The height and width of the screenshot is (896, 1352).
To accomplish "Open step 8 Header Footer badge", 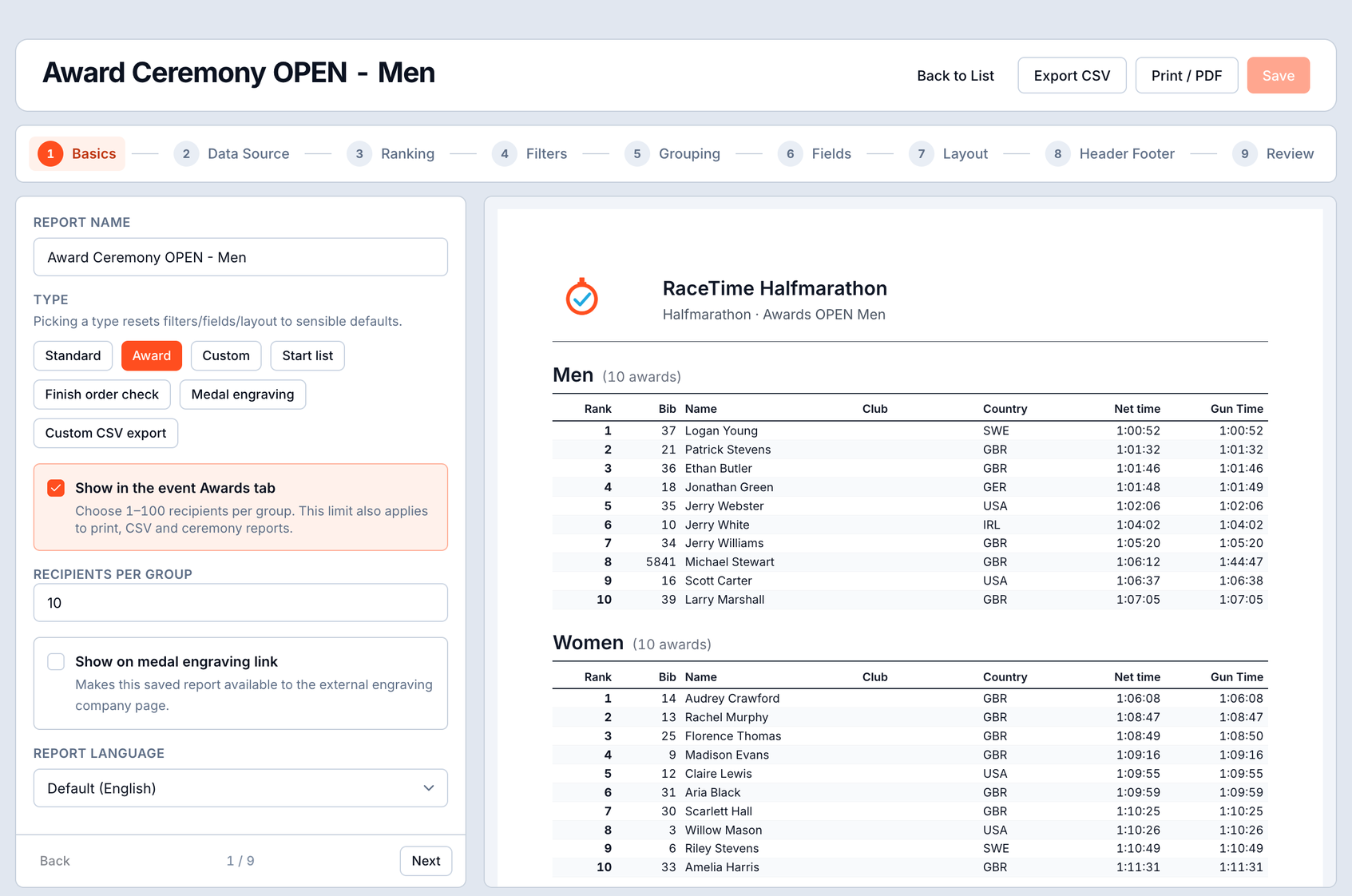I will (x=1057, y=153).
